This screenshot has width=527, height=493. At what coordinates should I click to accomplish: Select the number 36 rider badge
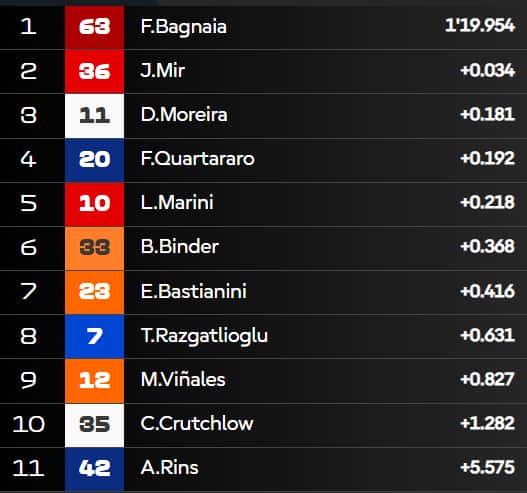tap(94, 71)
